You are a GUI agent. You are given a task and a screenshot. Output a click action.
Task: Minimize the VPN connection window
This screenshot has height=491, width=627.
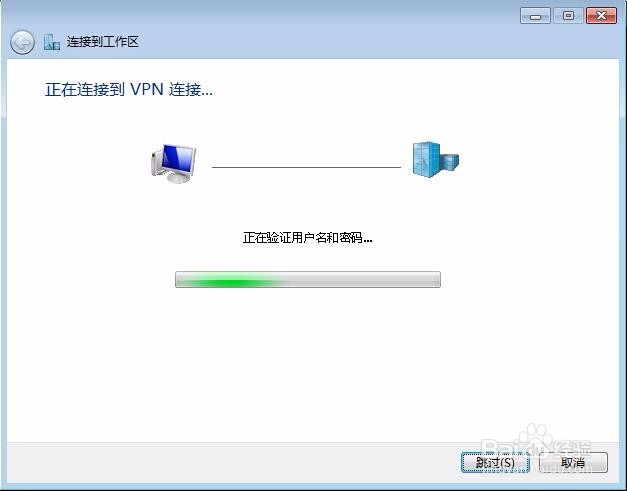click(x=535, y=16)
